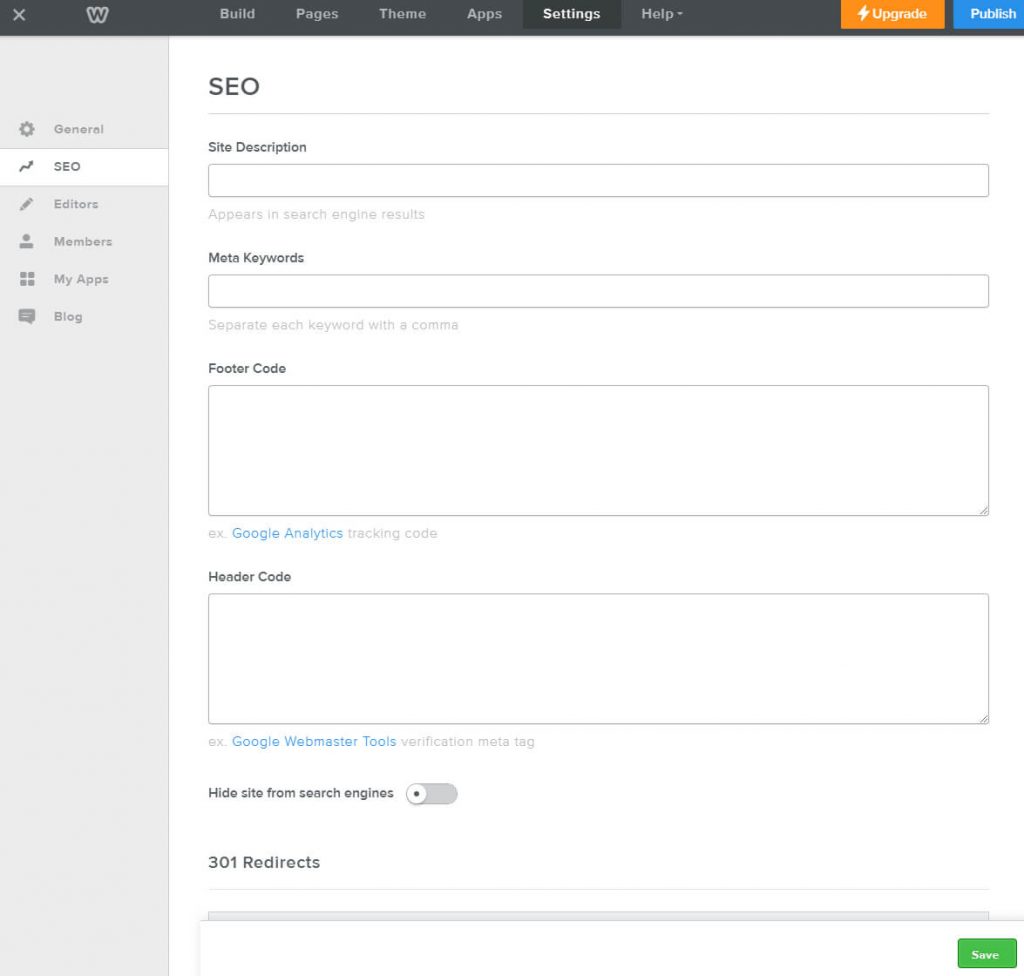Image resolution: width=1024 pixels, height=976 pixels.
Task: Open Editors via the pencil icon
Action: (x=29, y=204)
